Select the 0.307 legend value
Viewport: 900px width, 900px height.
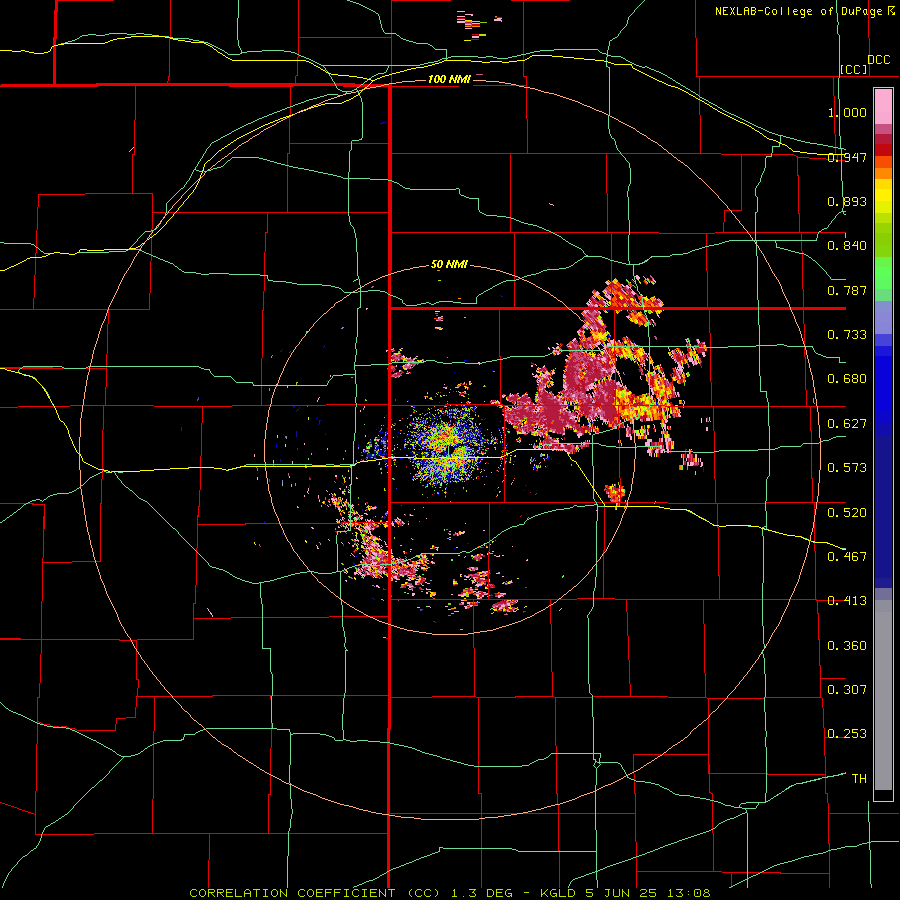click(x=847, y=690)
